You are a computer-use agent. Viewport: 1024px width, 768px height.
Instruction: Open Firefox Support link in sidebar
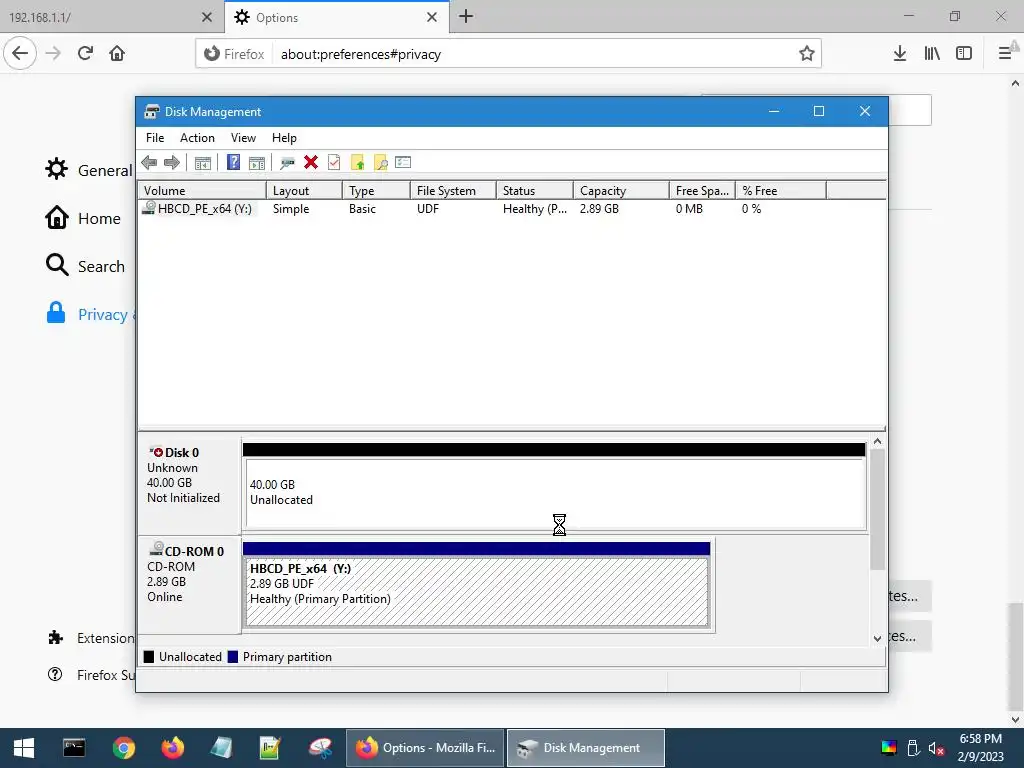click(x=91, y=675)
